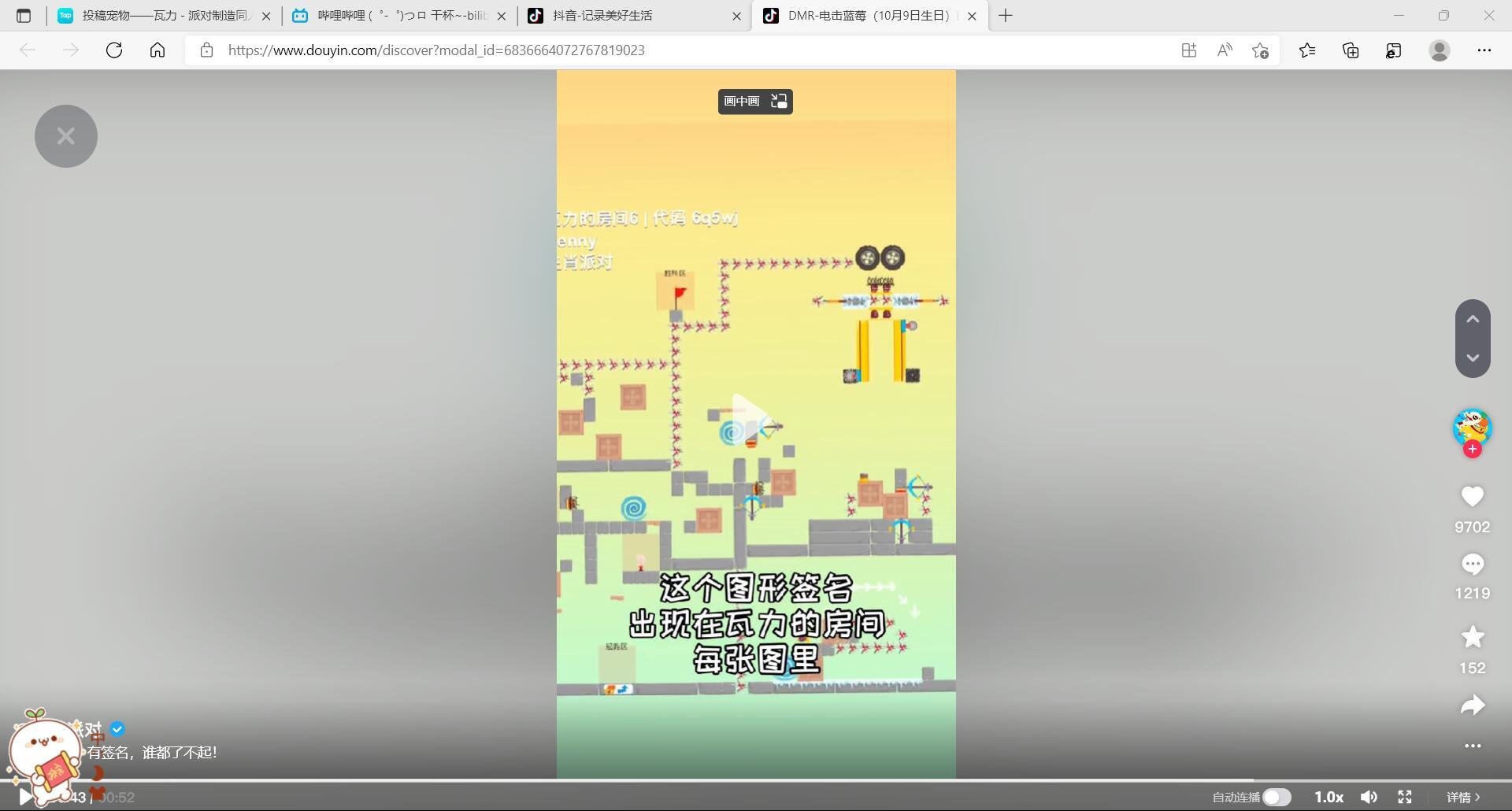Refresh the current page
Image resolution: width=1512 pixels, height=811 pixels.
pyautogui.click(x=114, y=50)
